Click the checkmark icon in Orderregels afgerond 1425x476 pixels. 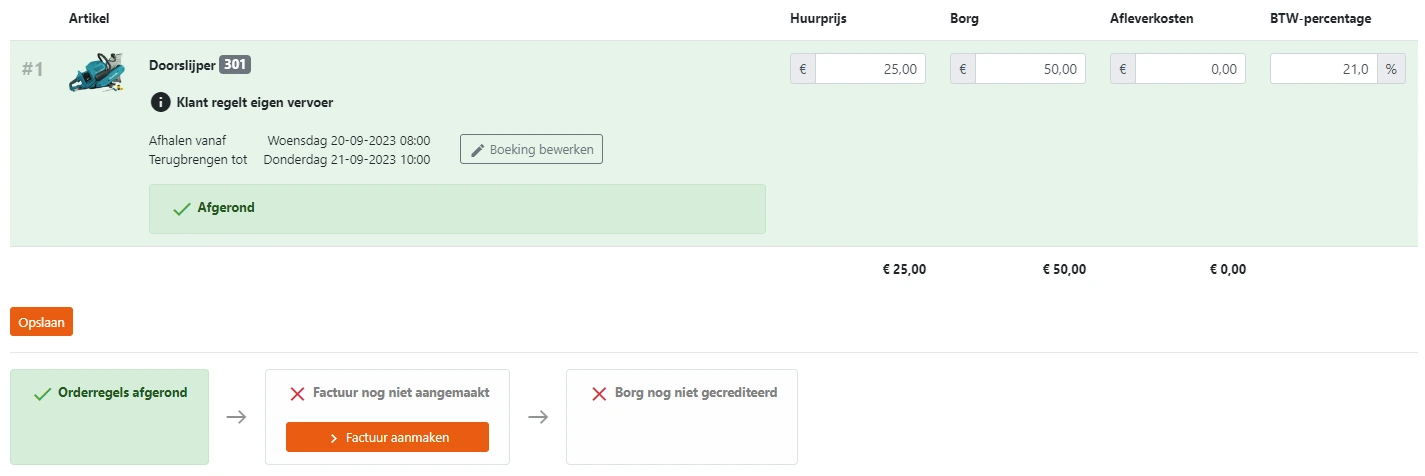[42, 394]
